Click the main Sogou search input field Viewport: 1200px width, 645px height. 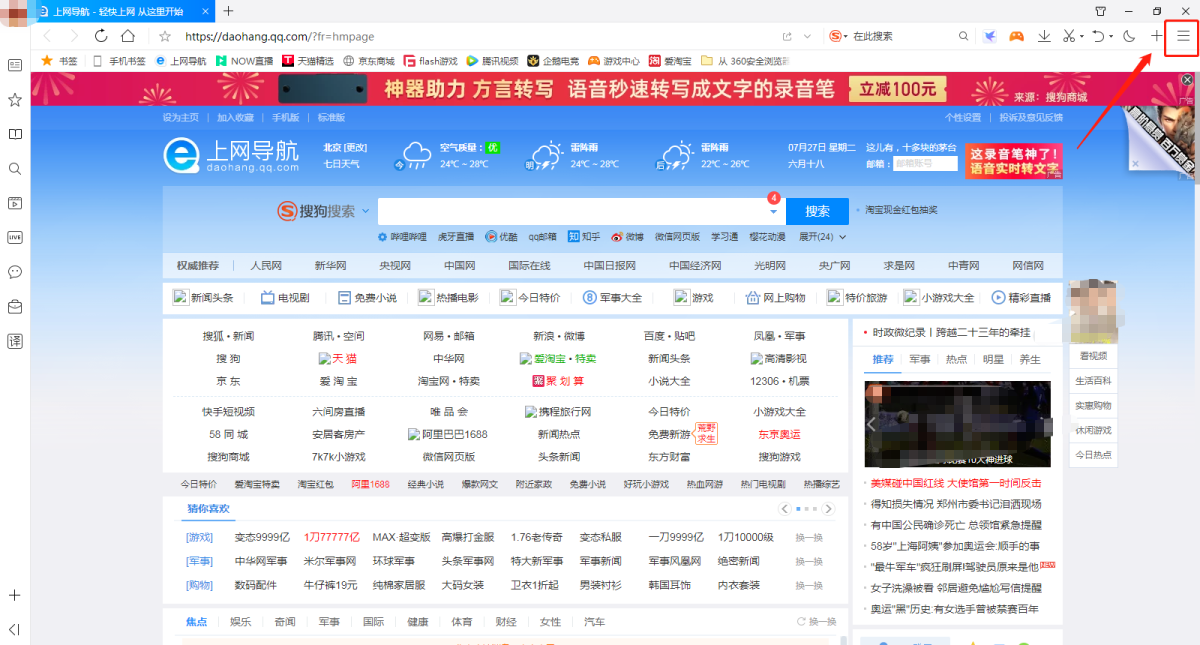pyautogui.click(x=570, y=211)
